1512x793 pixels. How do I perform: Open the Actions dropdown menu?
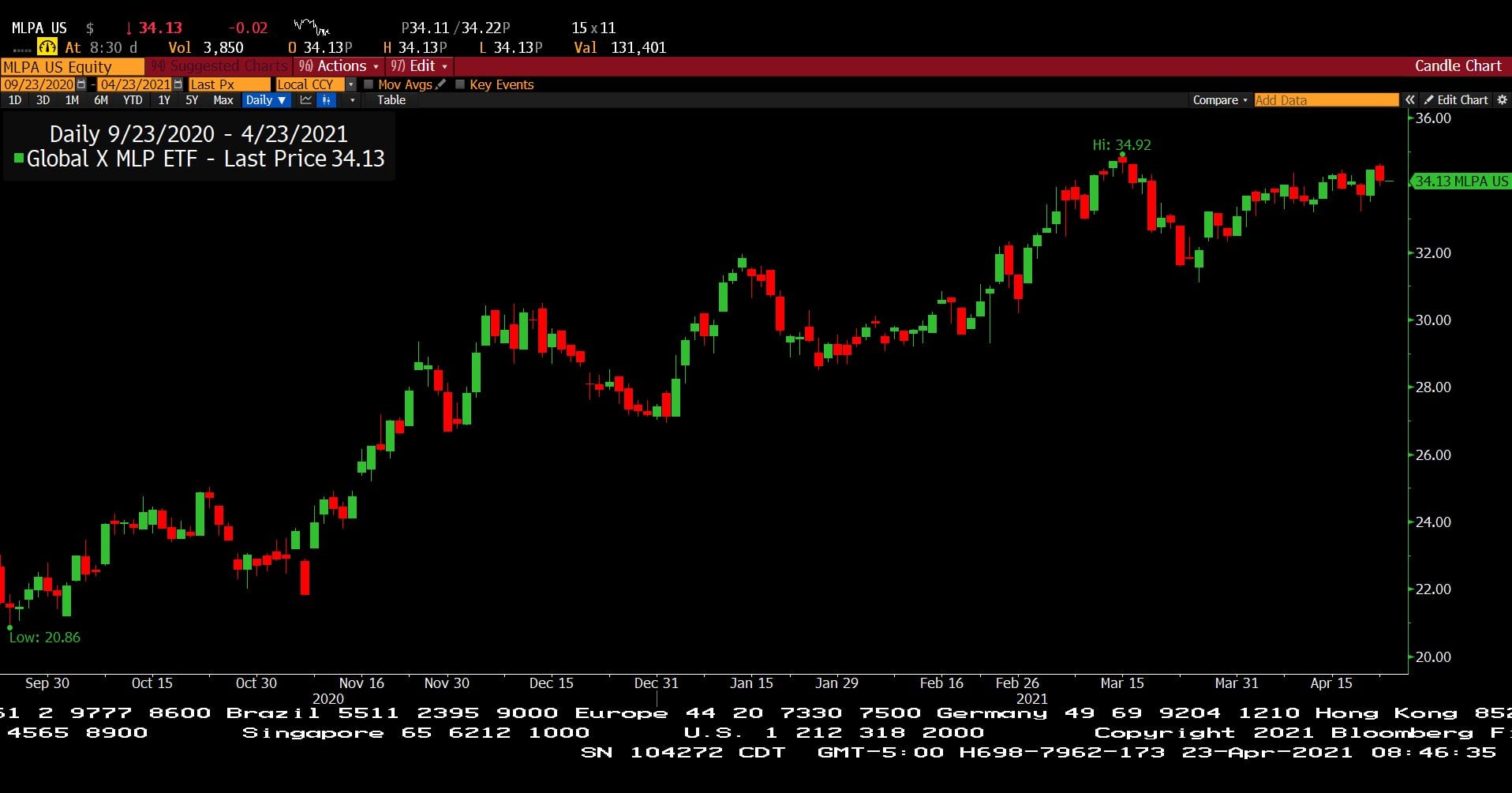(339, 66)
